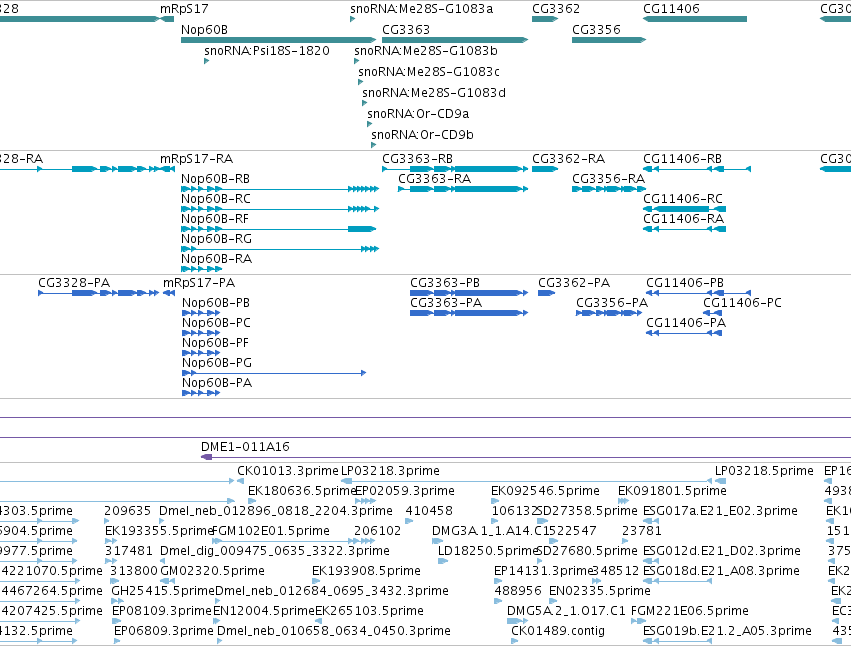Screen dimensions: 851x646
Task: Select the CG3356 gene bar
Action: point(609,40)
